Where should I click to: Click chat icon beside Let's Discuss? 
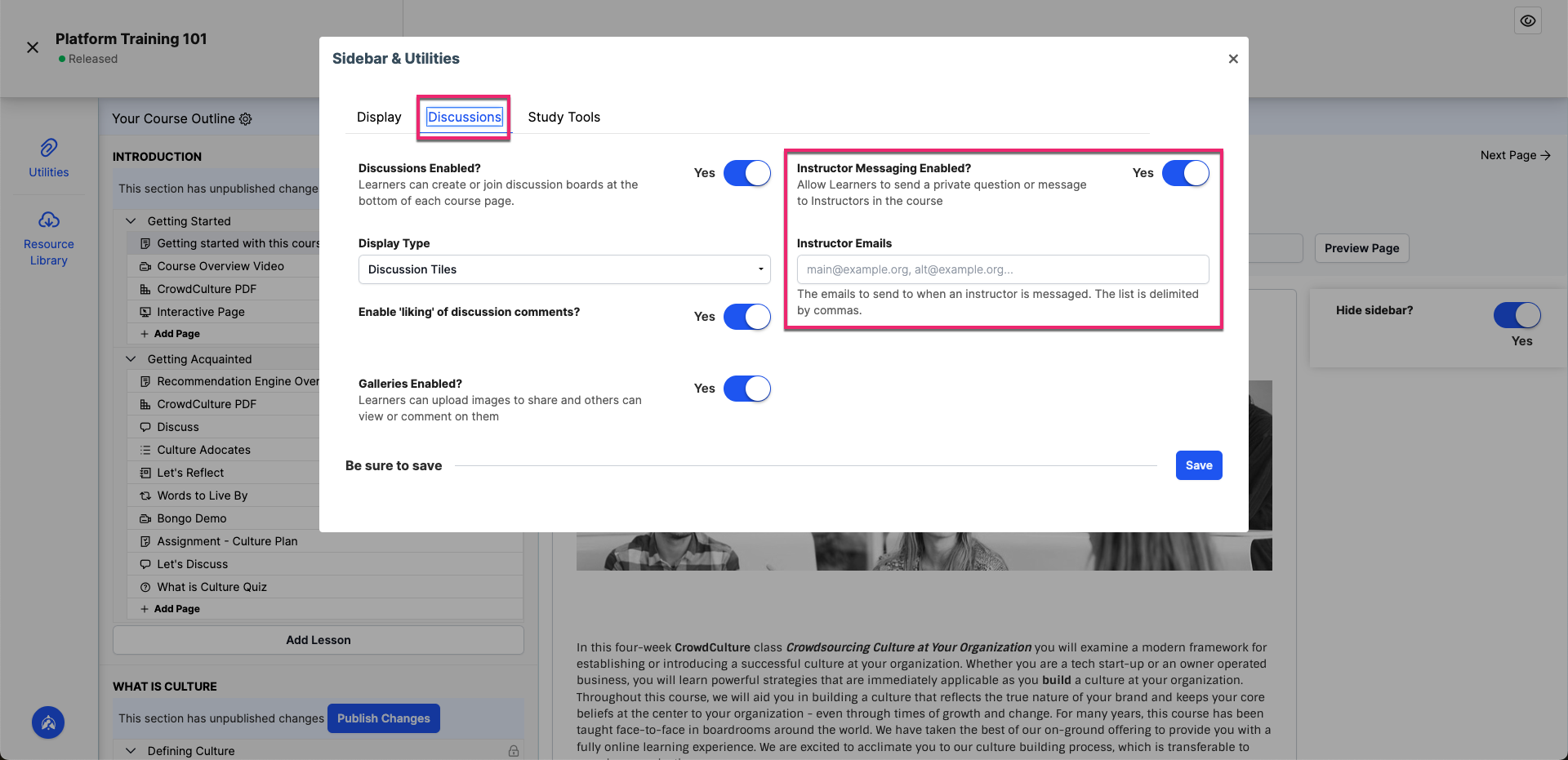tap(145, 564)
